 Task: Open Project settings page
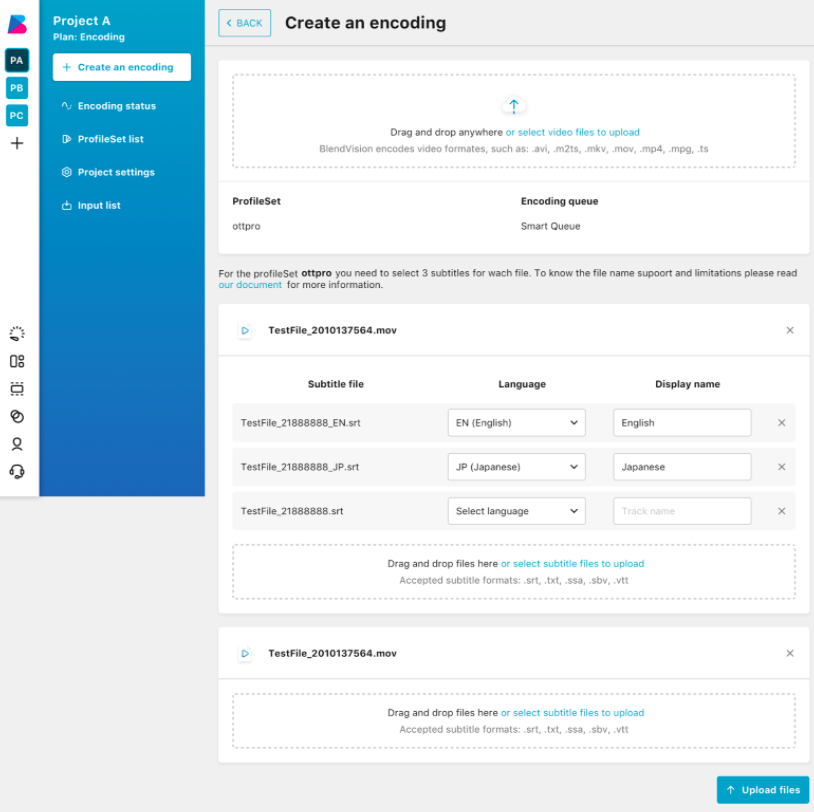click(116, 172)
